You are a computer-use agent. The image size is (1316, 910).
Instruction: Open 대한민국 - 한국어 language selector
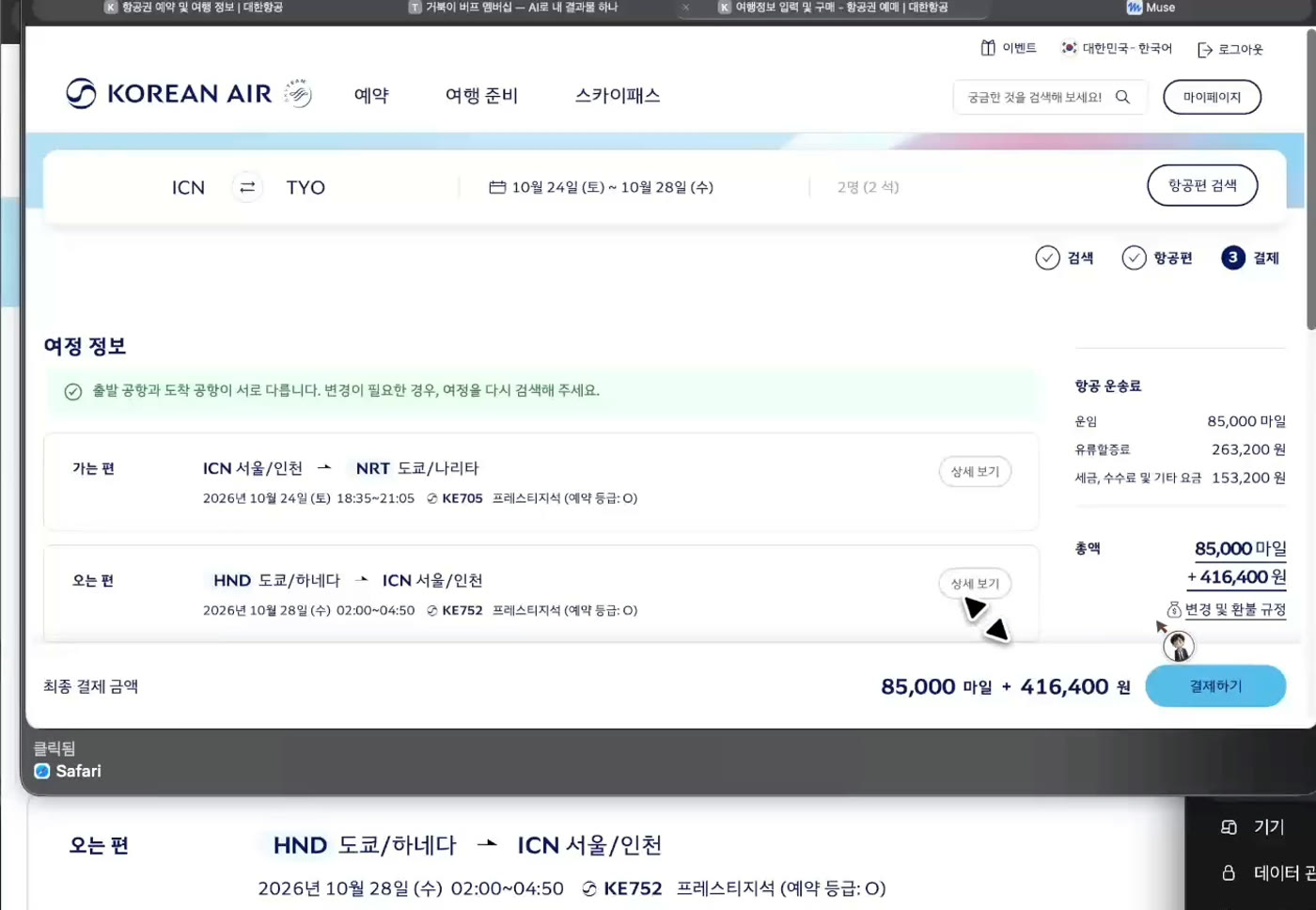[1117, 48]
